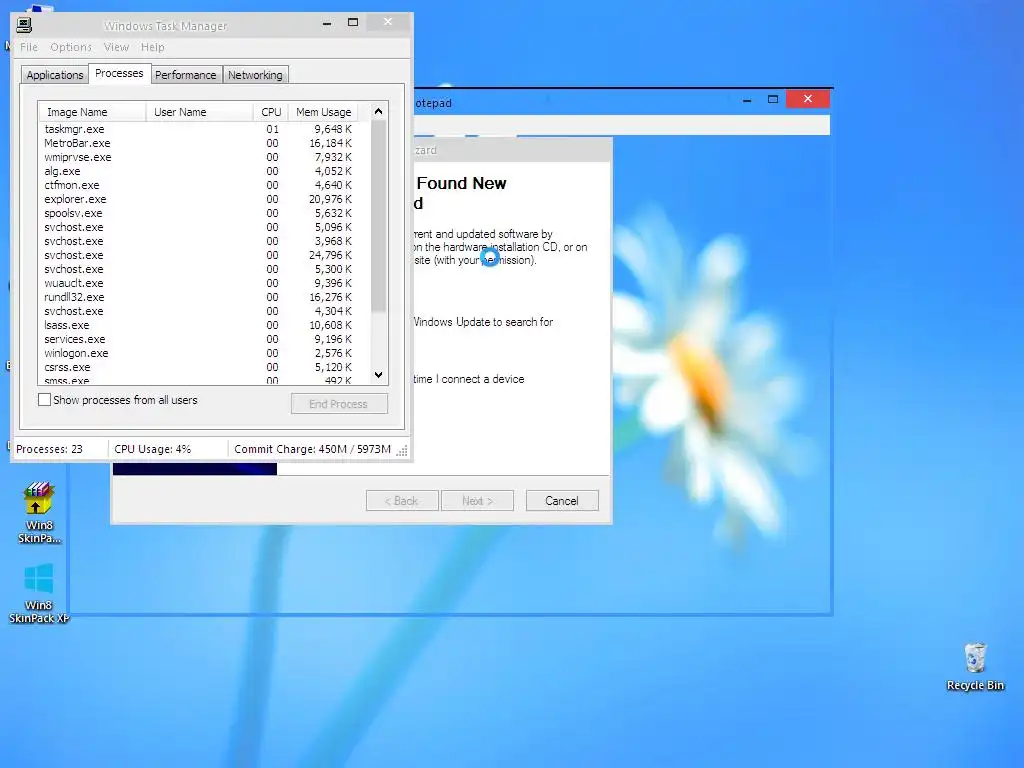
Task: Sort processes by Mem Usage column
Action: [324, 112]
